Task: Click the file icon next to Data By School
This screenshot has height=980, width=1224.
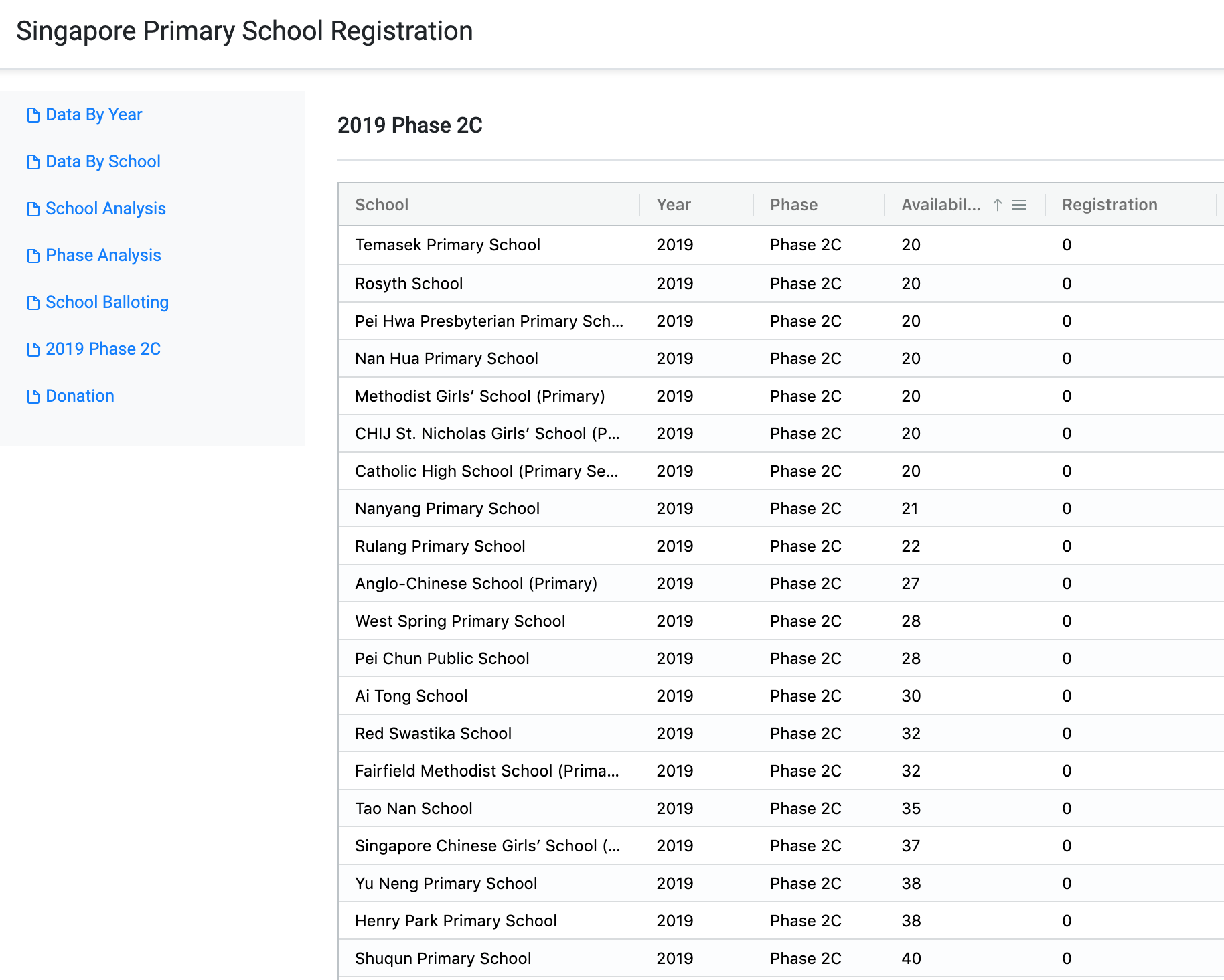Action: [x=33, y=163]
